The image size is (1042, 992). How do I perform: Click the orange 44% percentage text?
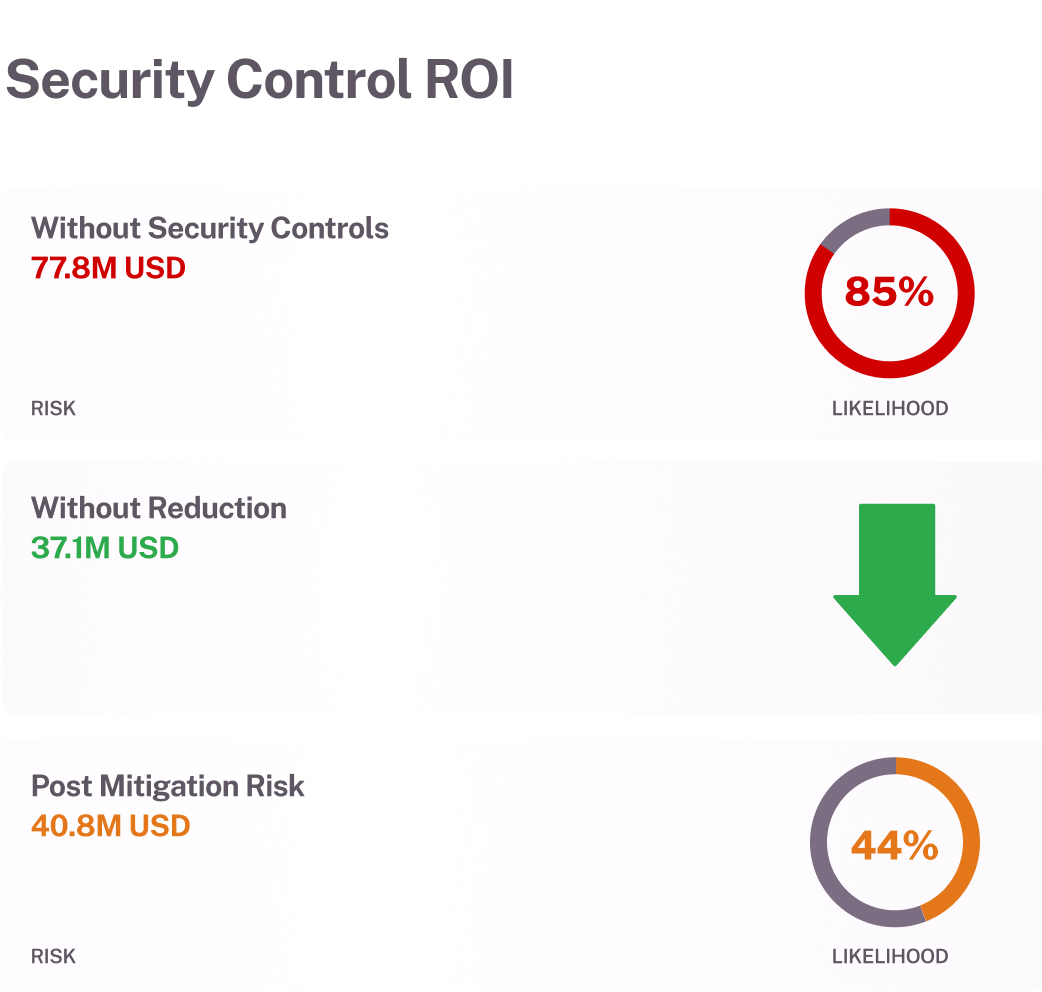pyautogui.click(x=894, y=845)
